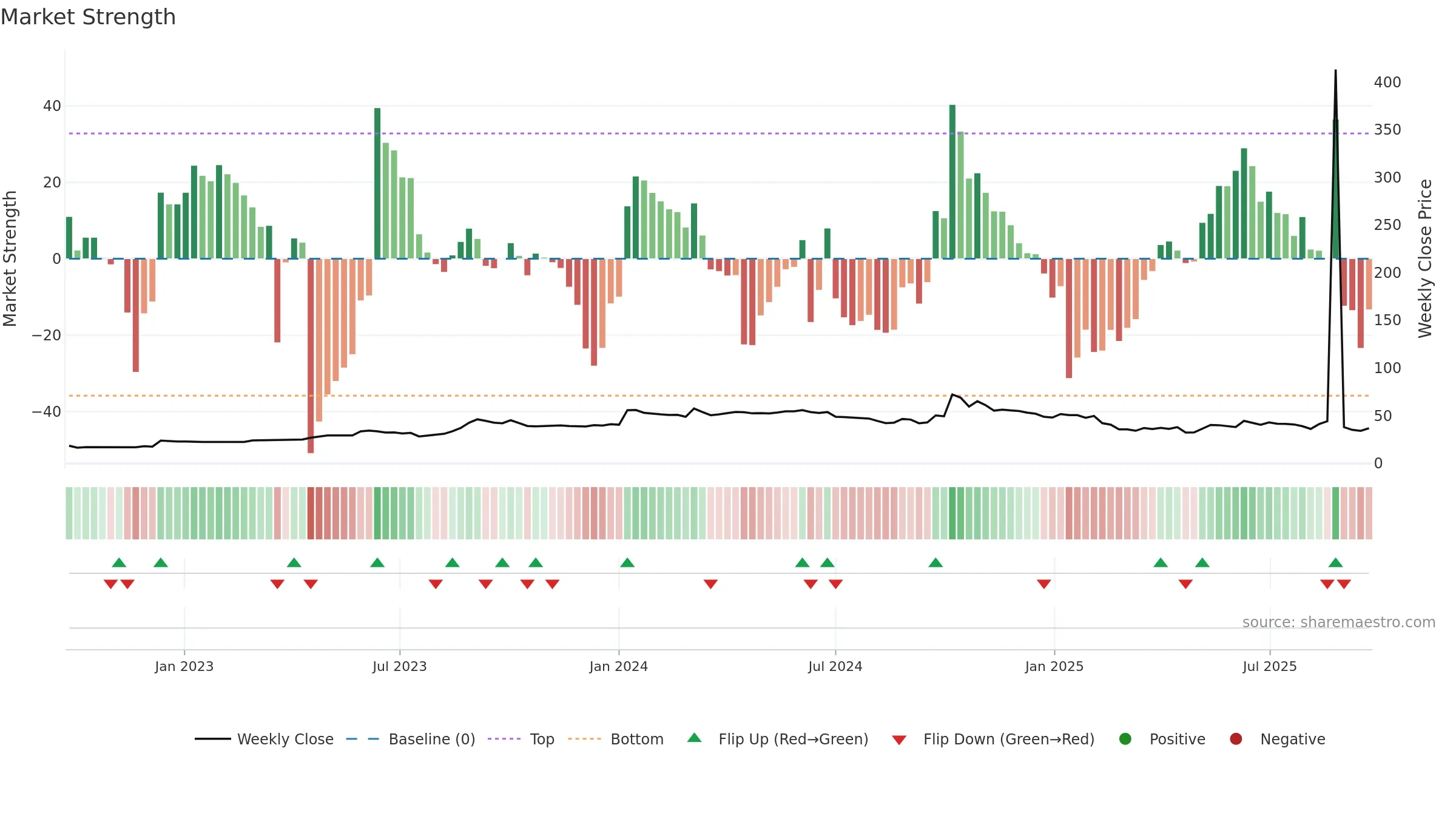Click the purple dotted Top legend line sample
This screenshot has height=819, width=1456.
point(504,739)
